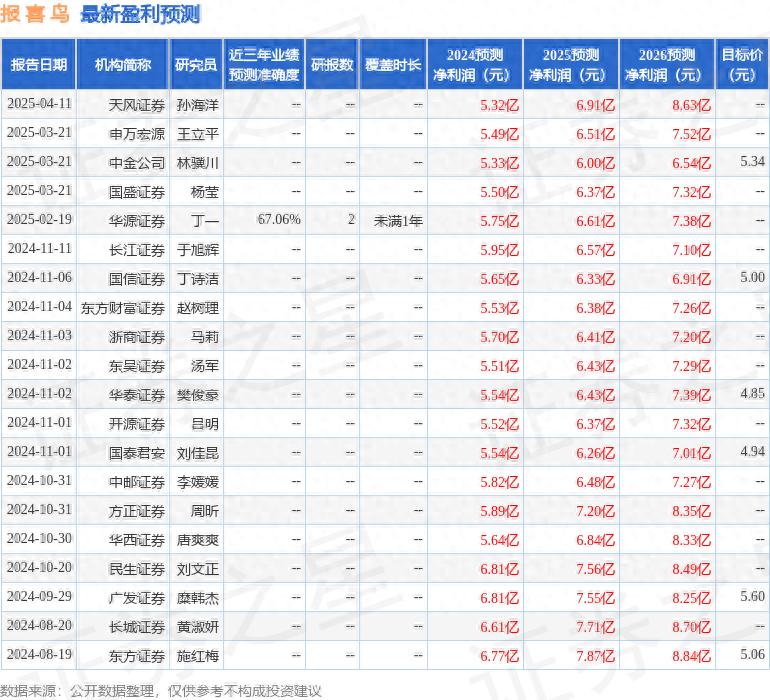Viewport: 770px width, 700px height.
Task: Click the 目标价 column header
Action: click(742, 64)
